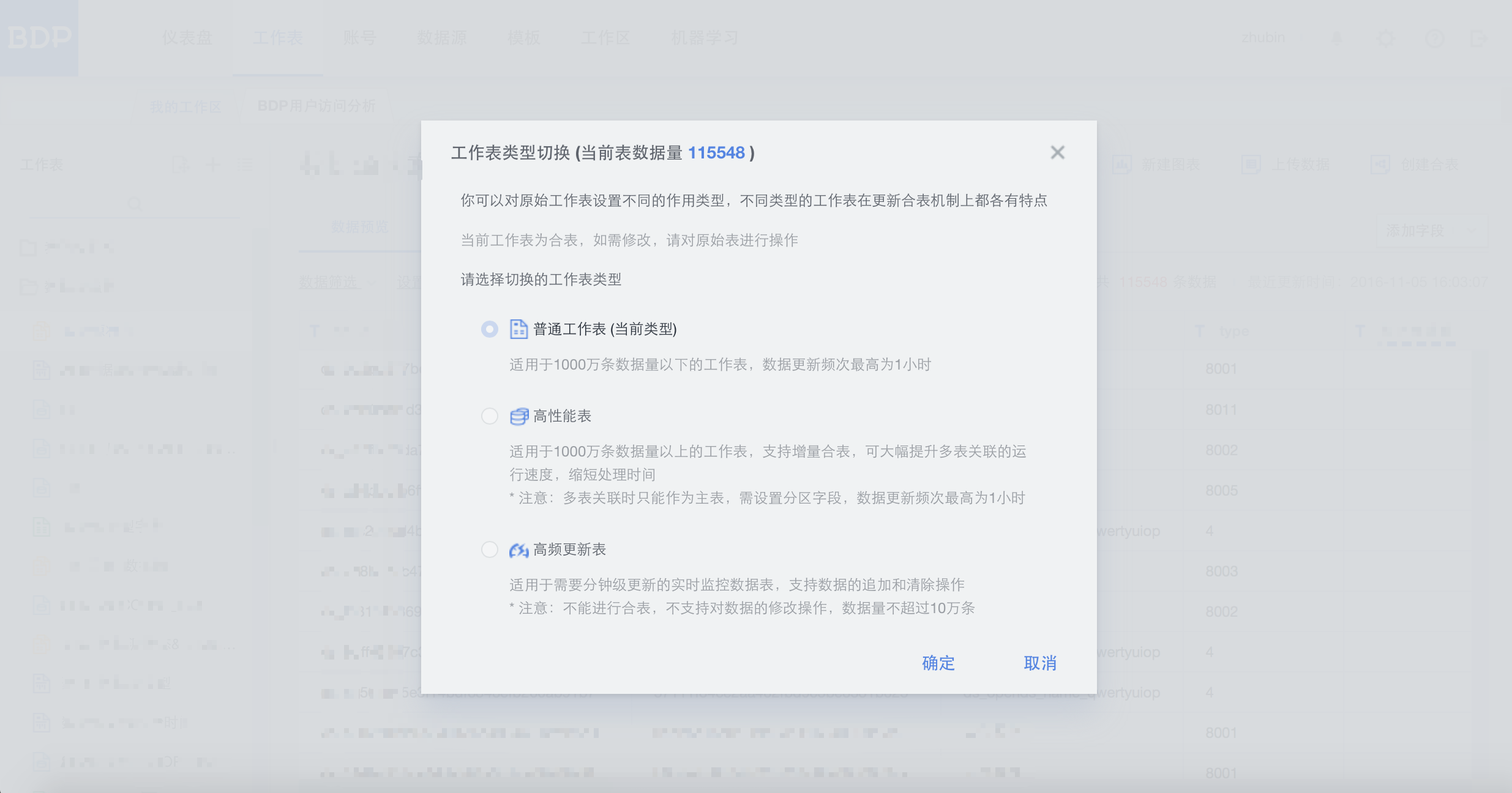Click the 上传数据 button
1512x793 pixels.
click(x=1286, y=165)
